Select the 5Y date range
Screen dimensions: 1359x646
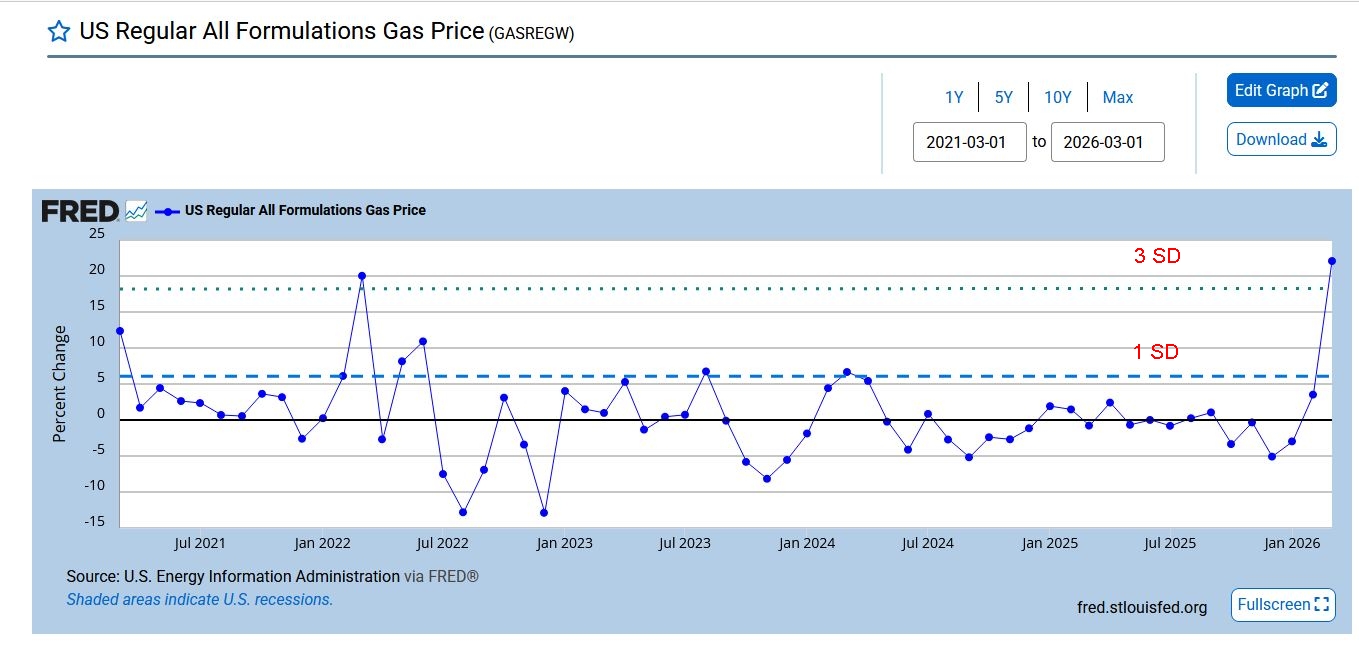tap(1003, 98)
